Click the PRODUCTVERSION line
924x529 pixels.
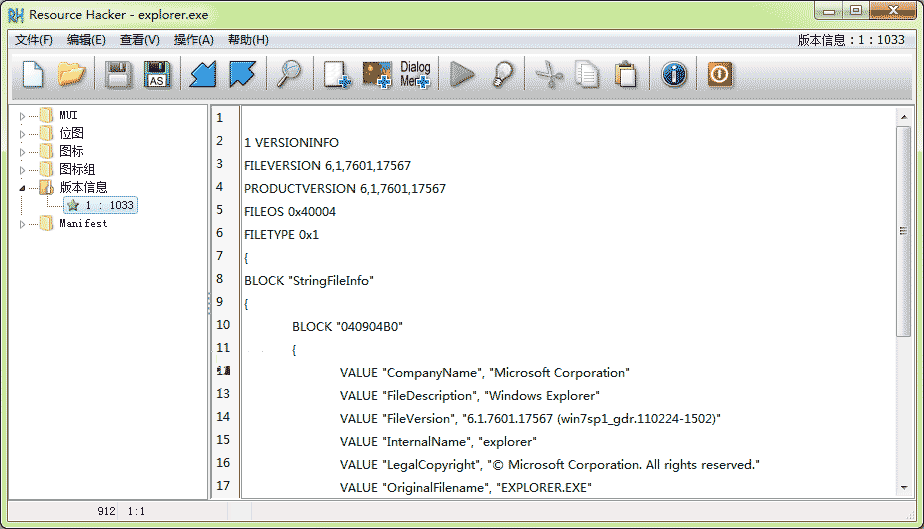(345, 189)
